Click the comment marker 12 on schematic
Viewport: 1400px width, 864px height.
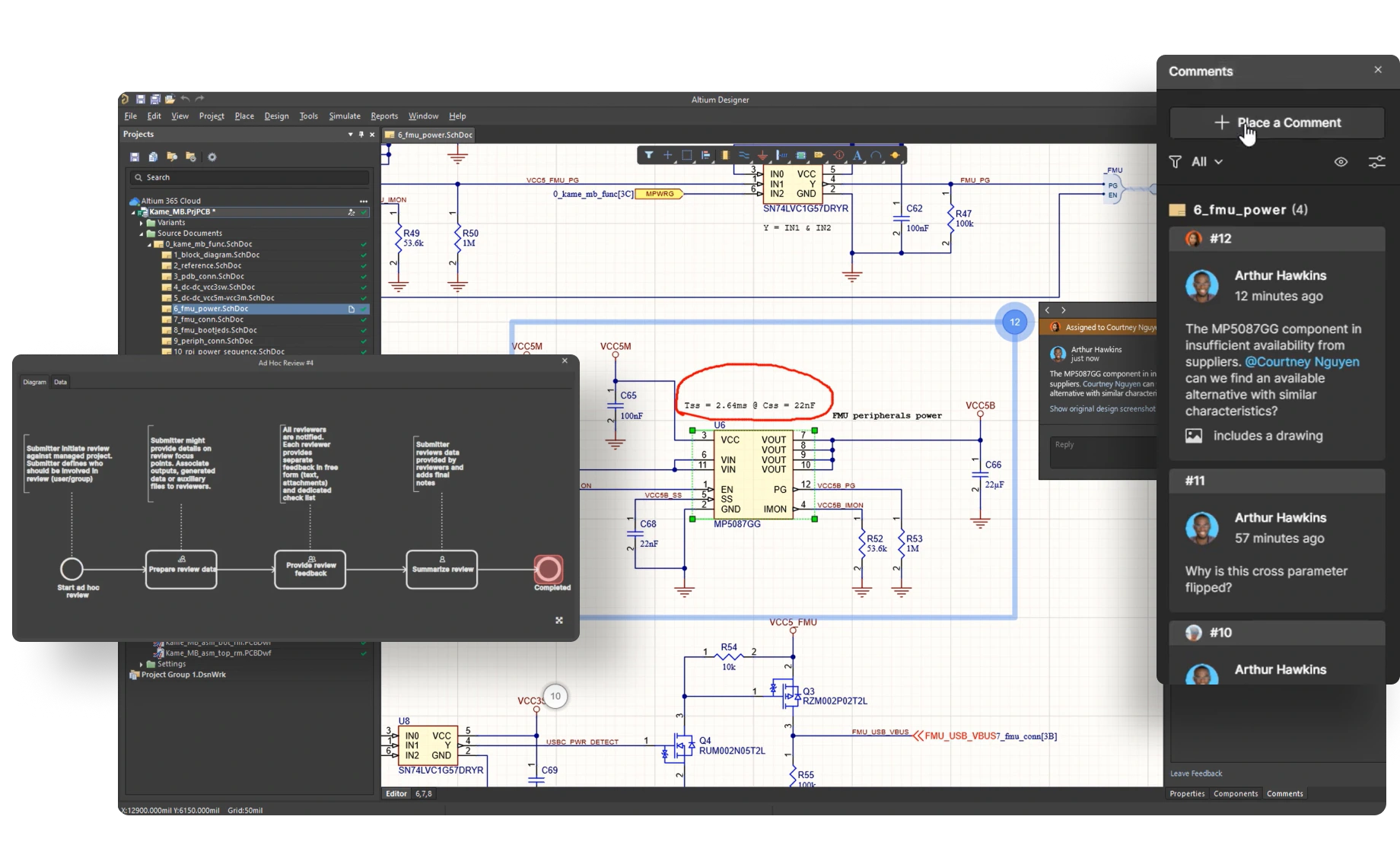[x=1015, y=322]
